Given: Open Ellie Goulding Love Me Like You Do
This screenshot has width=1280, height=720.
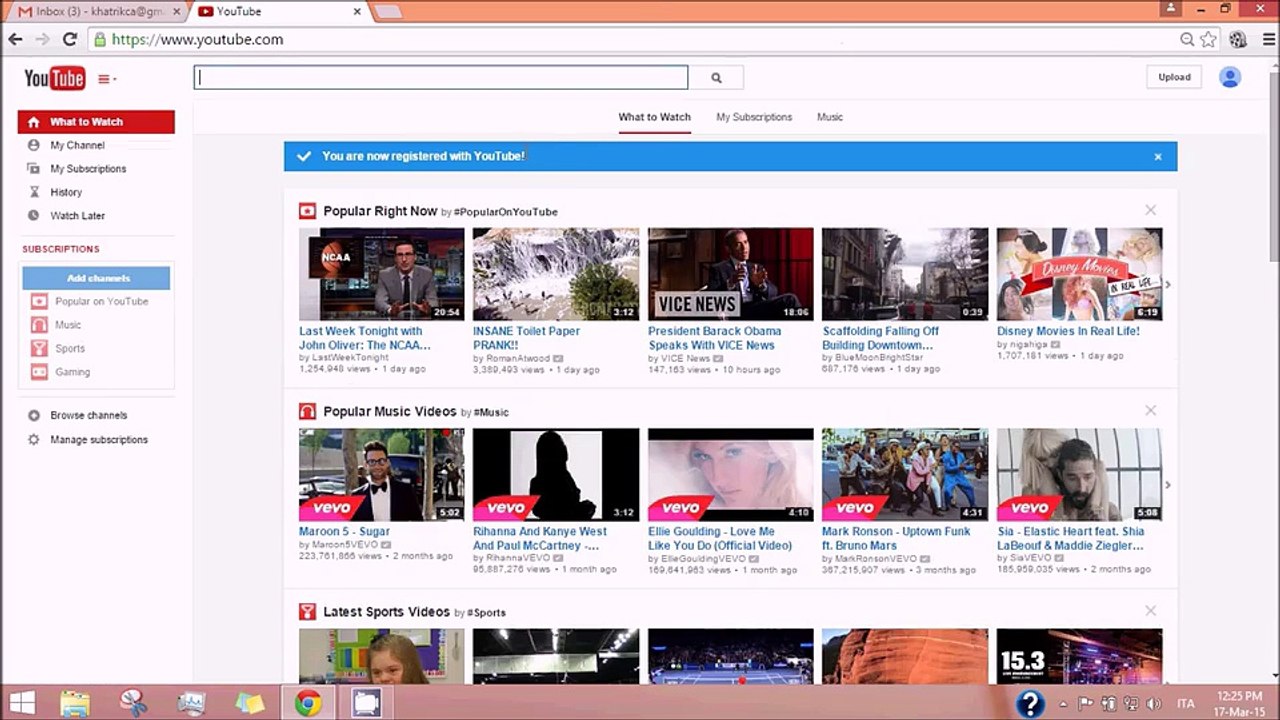Looking at the screenshot, I should (720, 538).
